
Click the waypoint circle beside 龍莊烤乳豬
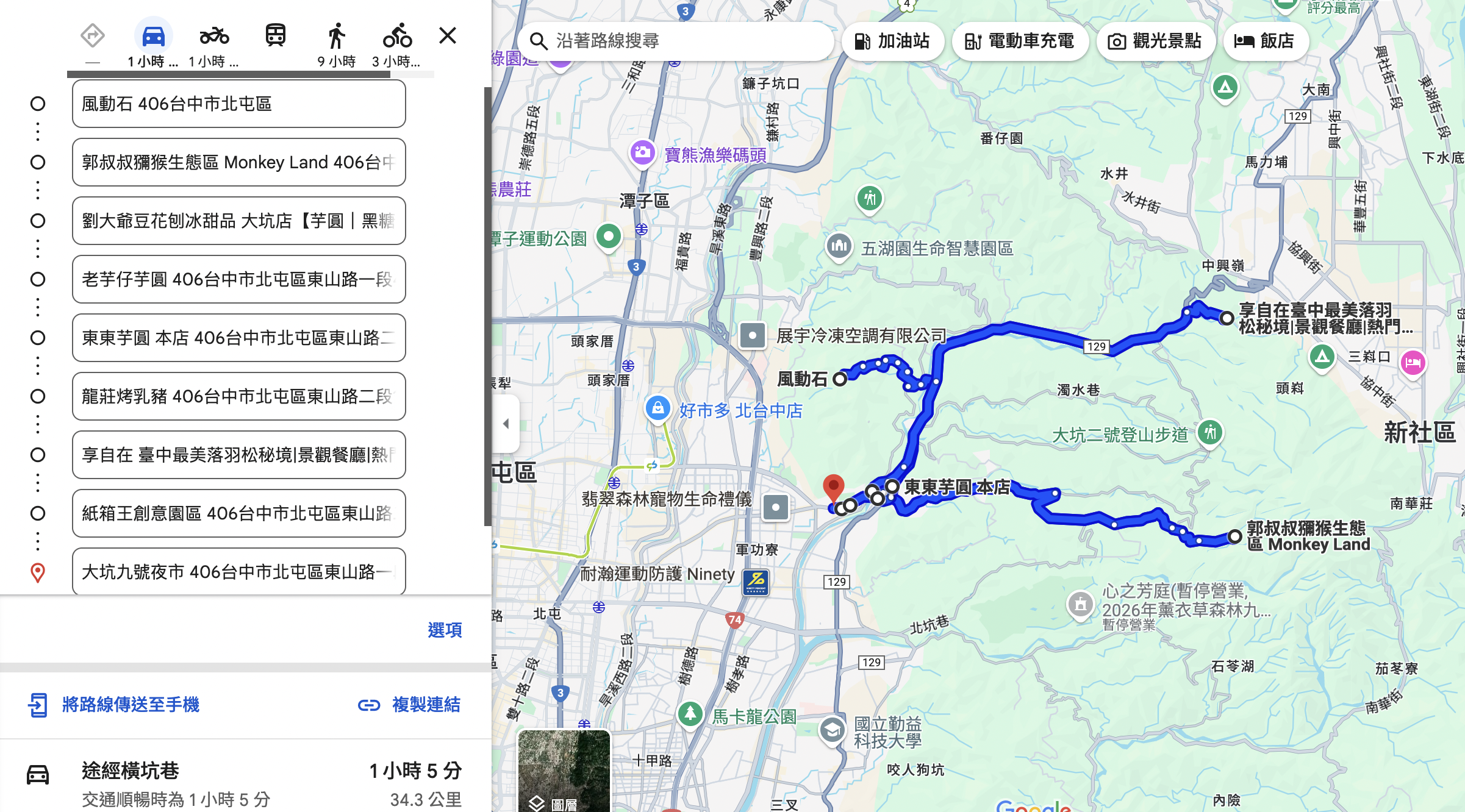38,396
